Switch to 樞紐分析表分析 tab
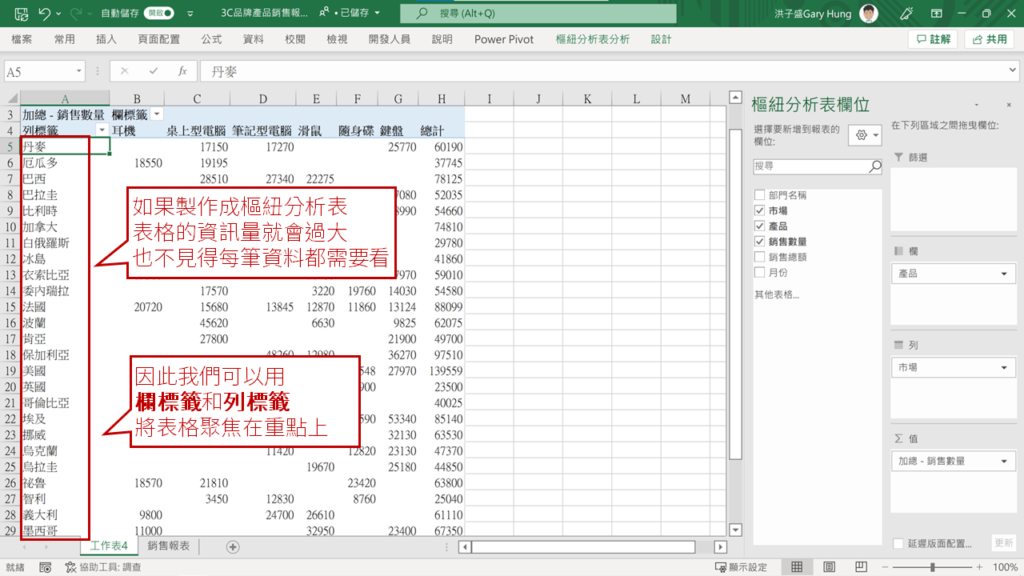The width and height of the screenshot is (1024, 576). click(x=592, y=39)
